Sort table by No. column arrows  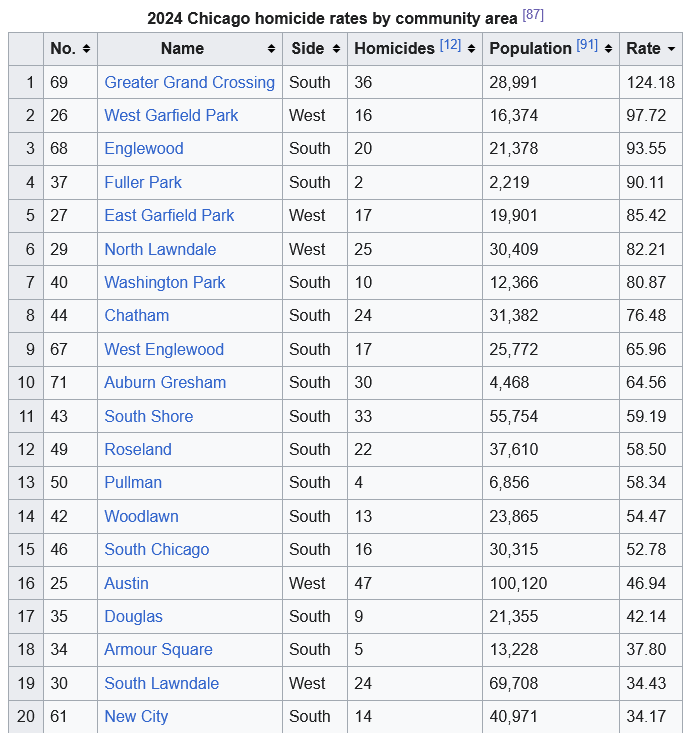click(x=86, y=49)
